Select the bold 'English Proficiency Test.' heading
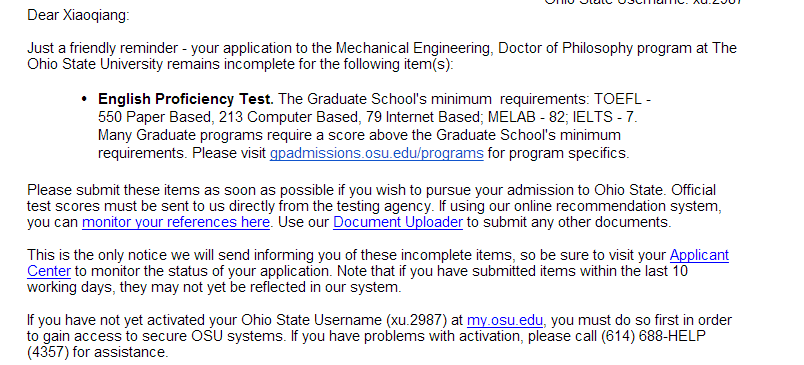Image resolution: width=804 pixels, height=365 pixels. [x=186, y=99]
